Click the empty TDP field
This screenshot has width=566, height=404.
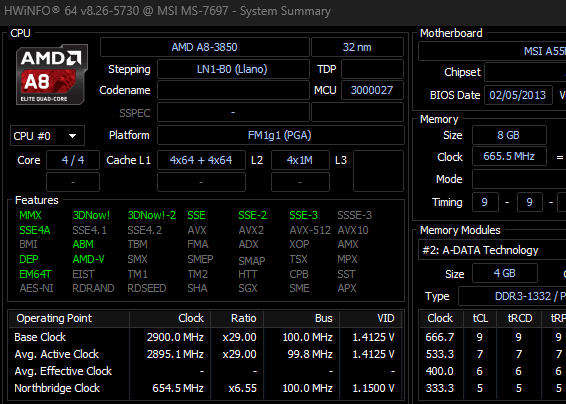coord(372,69)
